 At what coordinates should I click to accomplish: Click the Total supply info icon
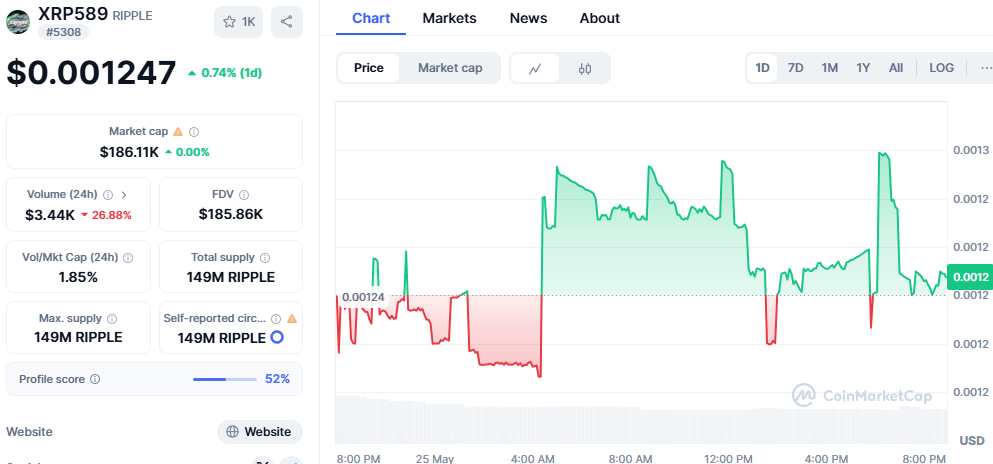[265, 258]
